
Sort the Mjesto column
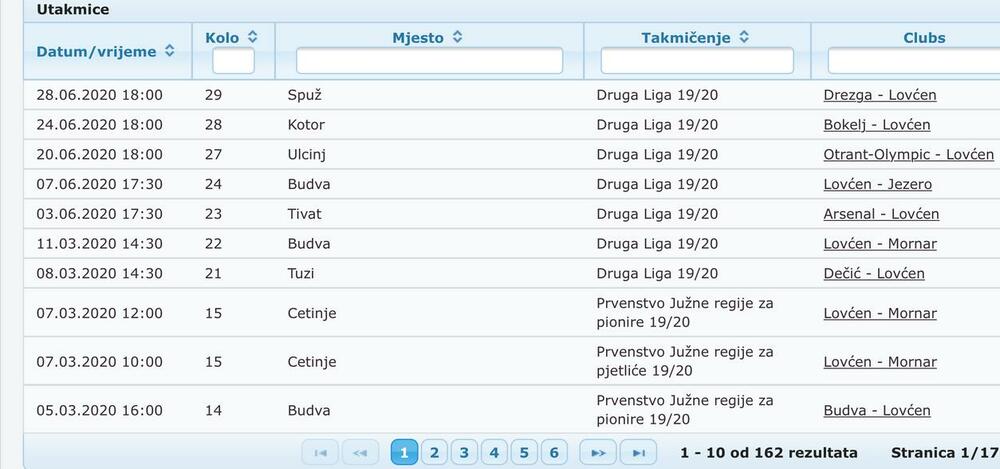457,37
